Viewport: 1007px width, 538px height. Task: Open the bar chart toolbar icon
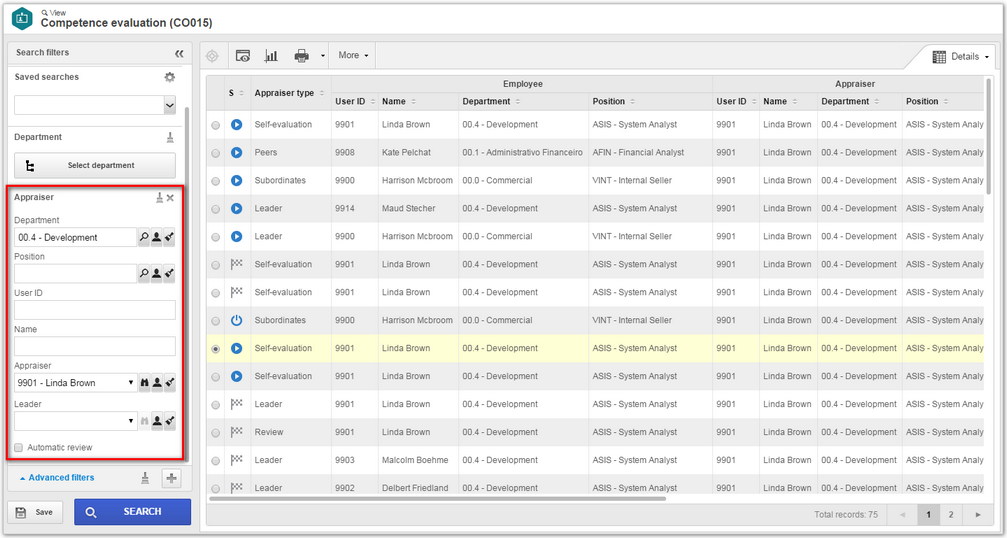coord(271,56)
